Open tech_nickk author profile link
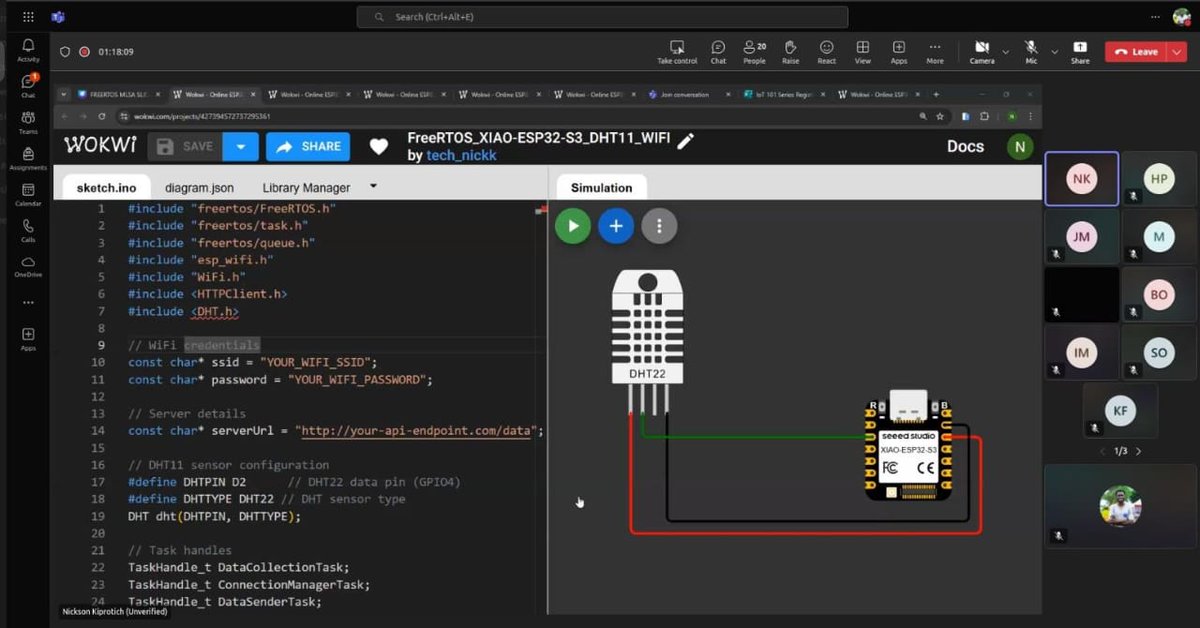 coord(461,156)
